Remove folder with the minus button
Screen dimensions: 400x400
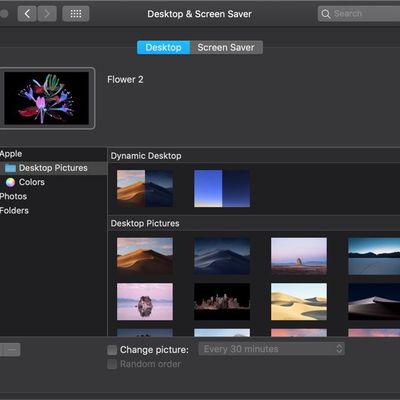point(12,350)
